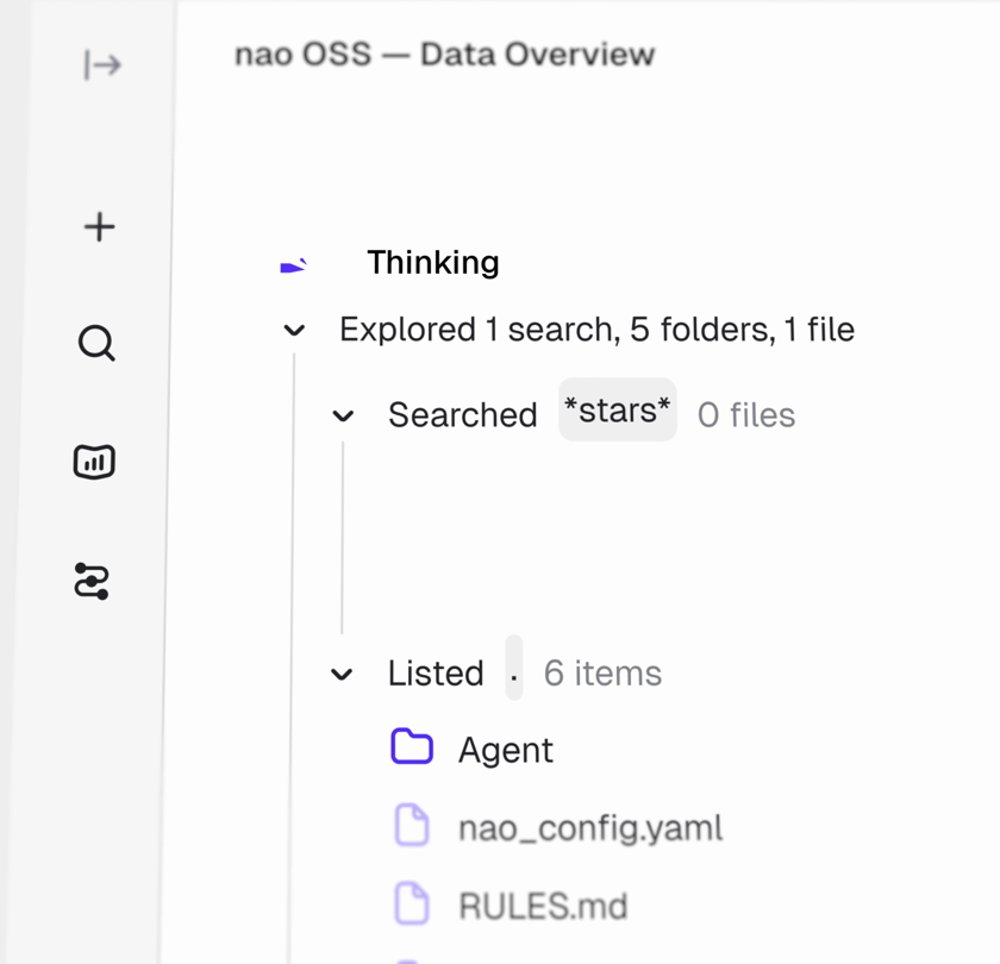Click the RULES.md file icon
Viewport: 1000px width, 964px height.
coord(412,903)
